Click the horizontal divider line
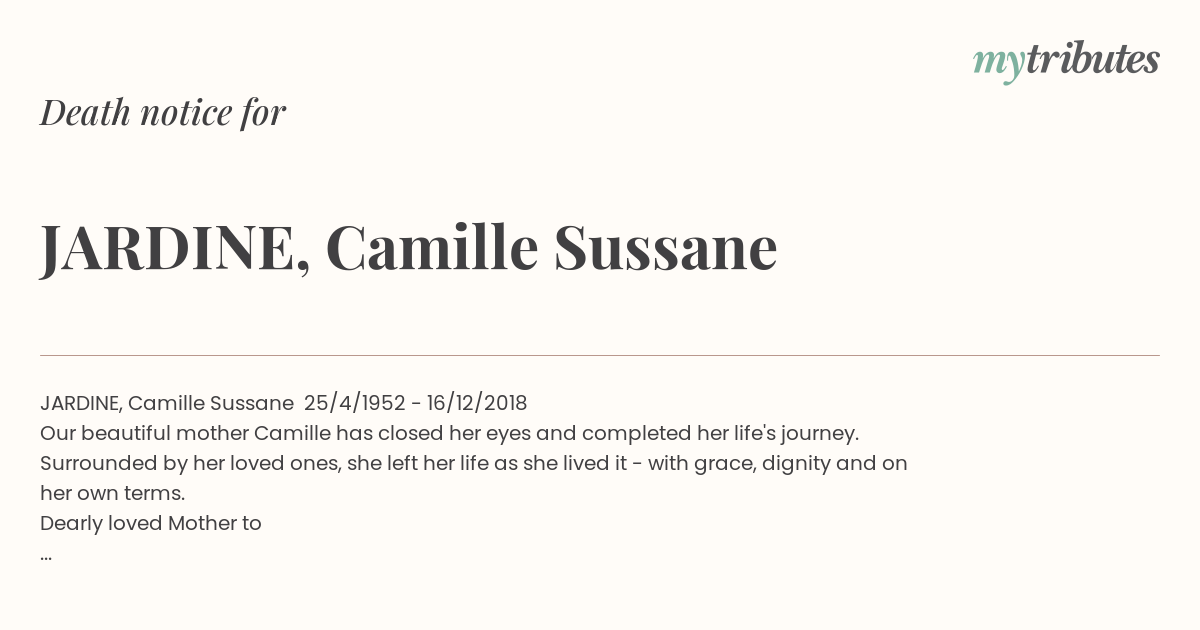The height and width of the screenshot is (630, 1200). [600, 355]
